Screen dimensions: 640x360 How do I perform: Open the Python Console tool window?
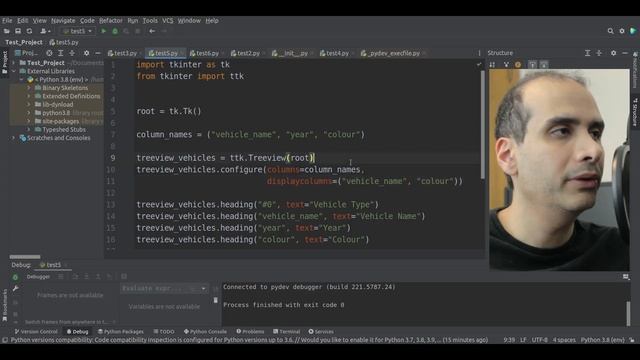[205, 331]
